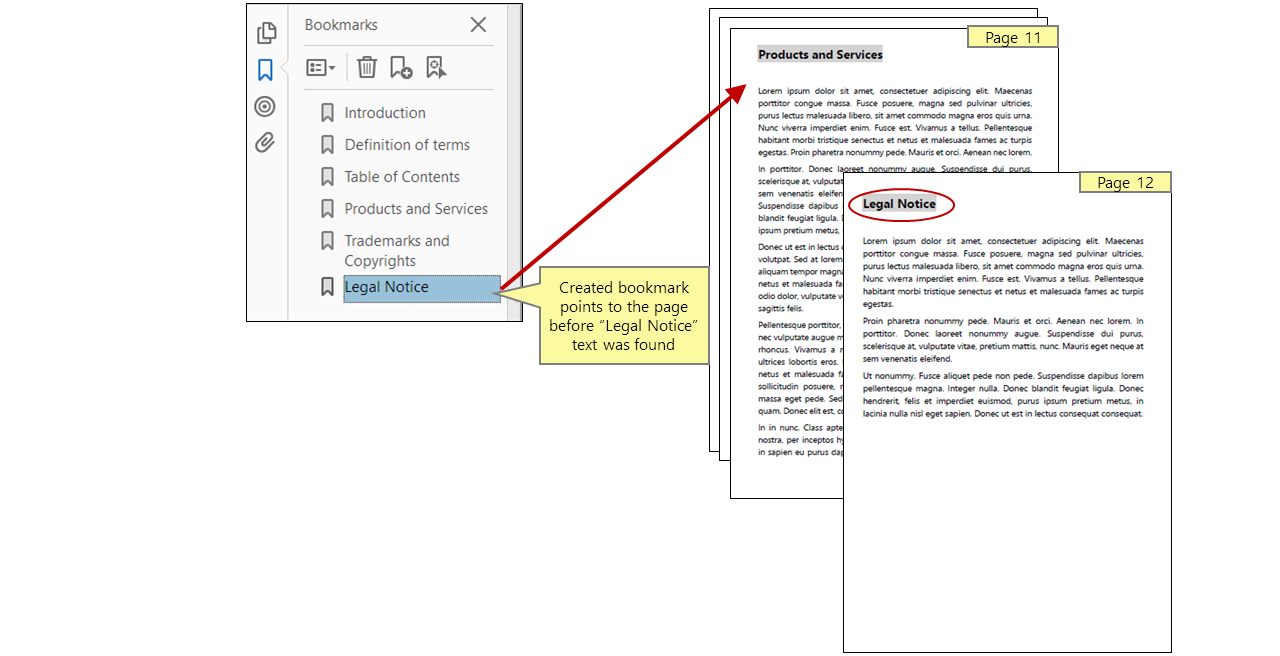Add a new bookmark with the new-bookmark icon
This screenshot has height=656, width=1280.
402,67
